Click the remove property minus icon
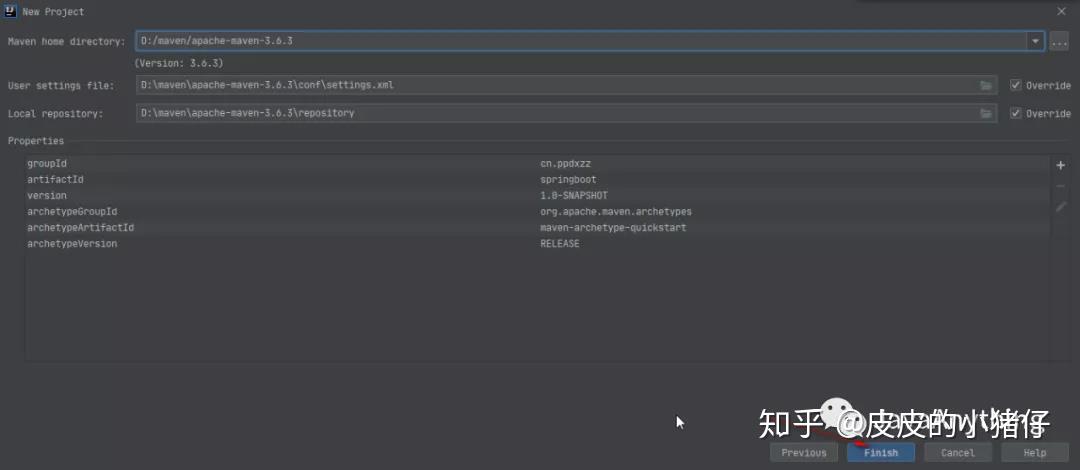 pos(1061,186)
